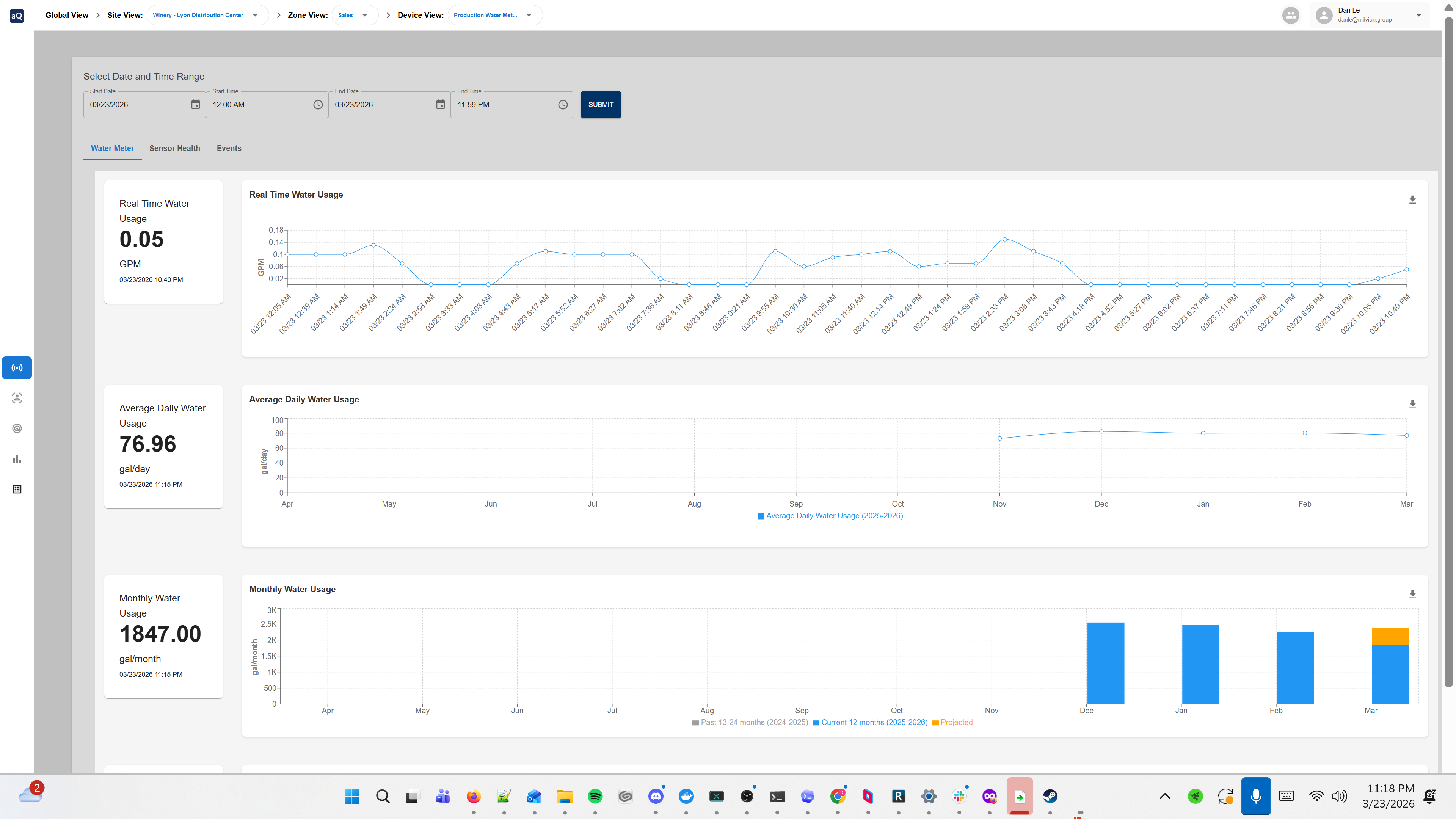
Task: Open the Wi-Fi network tray icon
Action: (x=1316, y=796)
